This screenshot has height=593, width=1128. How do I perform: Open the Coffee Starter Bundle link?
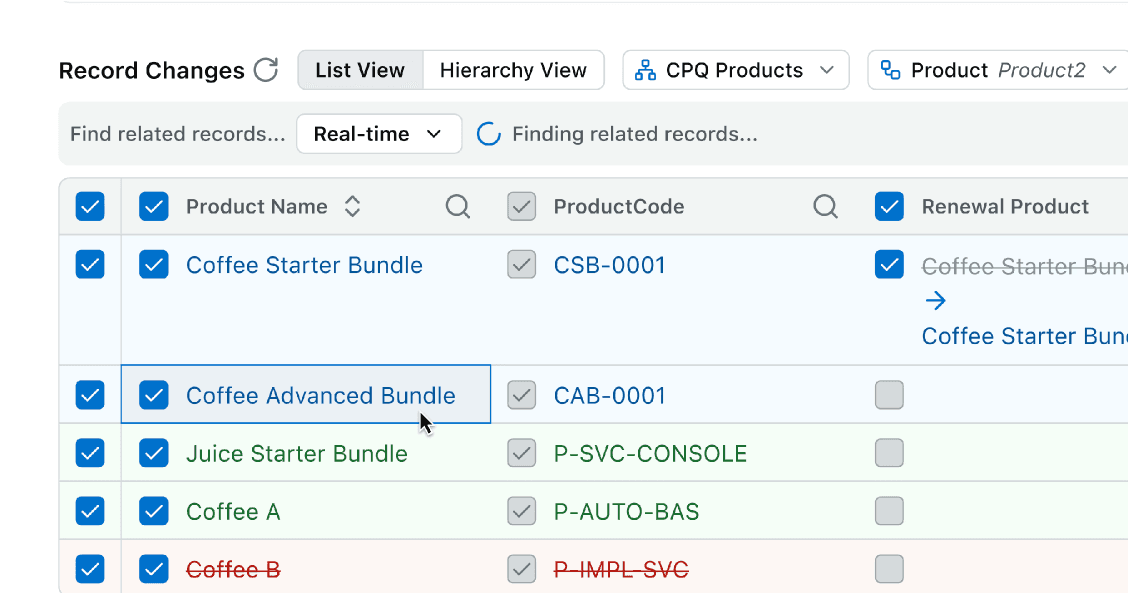(x=304, y=265)
